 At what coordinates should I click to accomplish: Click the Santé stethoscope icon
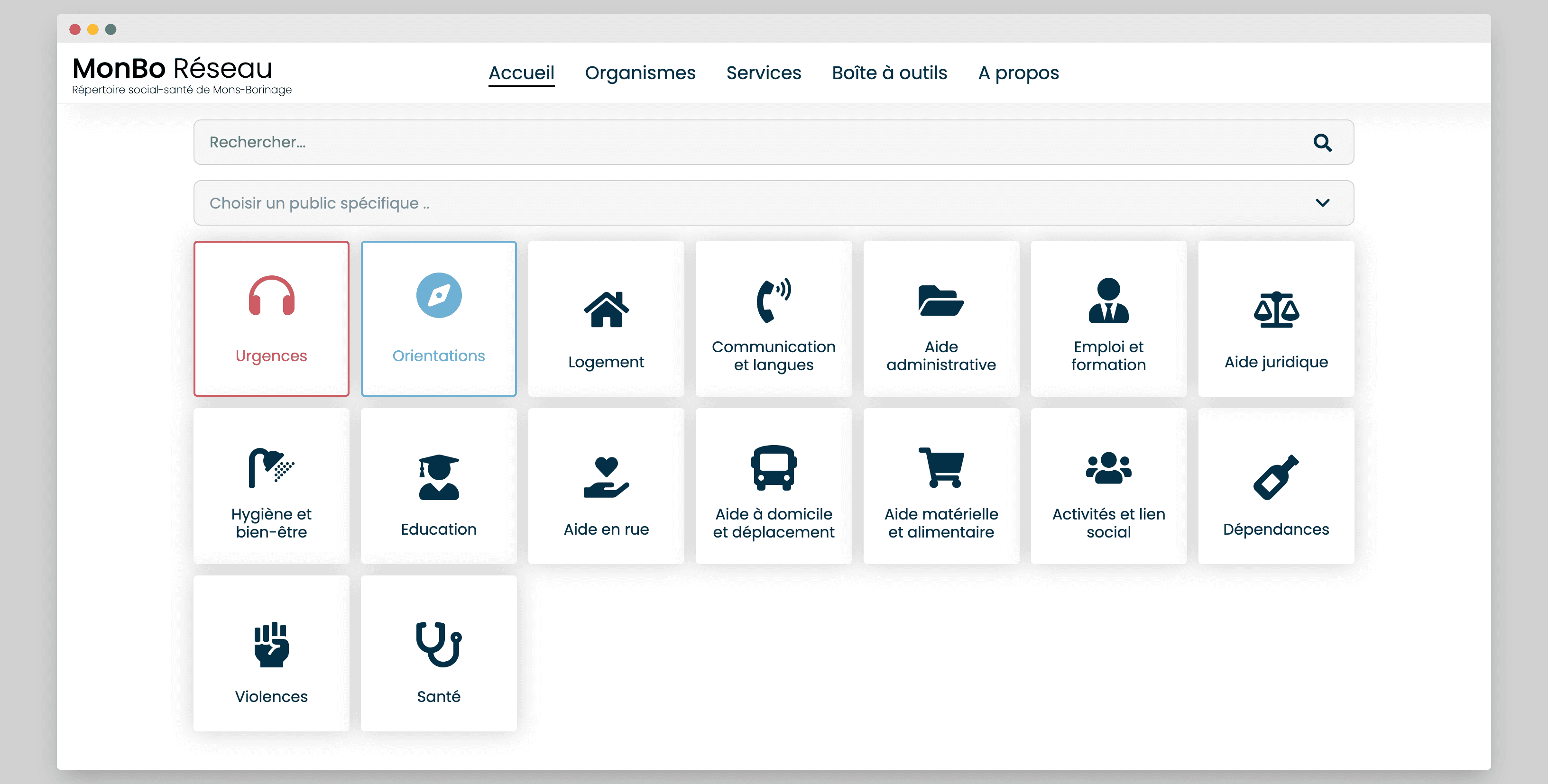(x=439, y=644)
